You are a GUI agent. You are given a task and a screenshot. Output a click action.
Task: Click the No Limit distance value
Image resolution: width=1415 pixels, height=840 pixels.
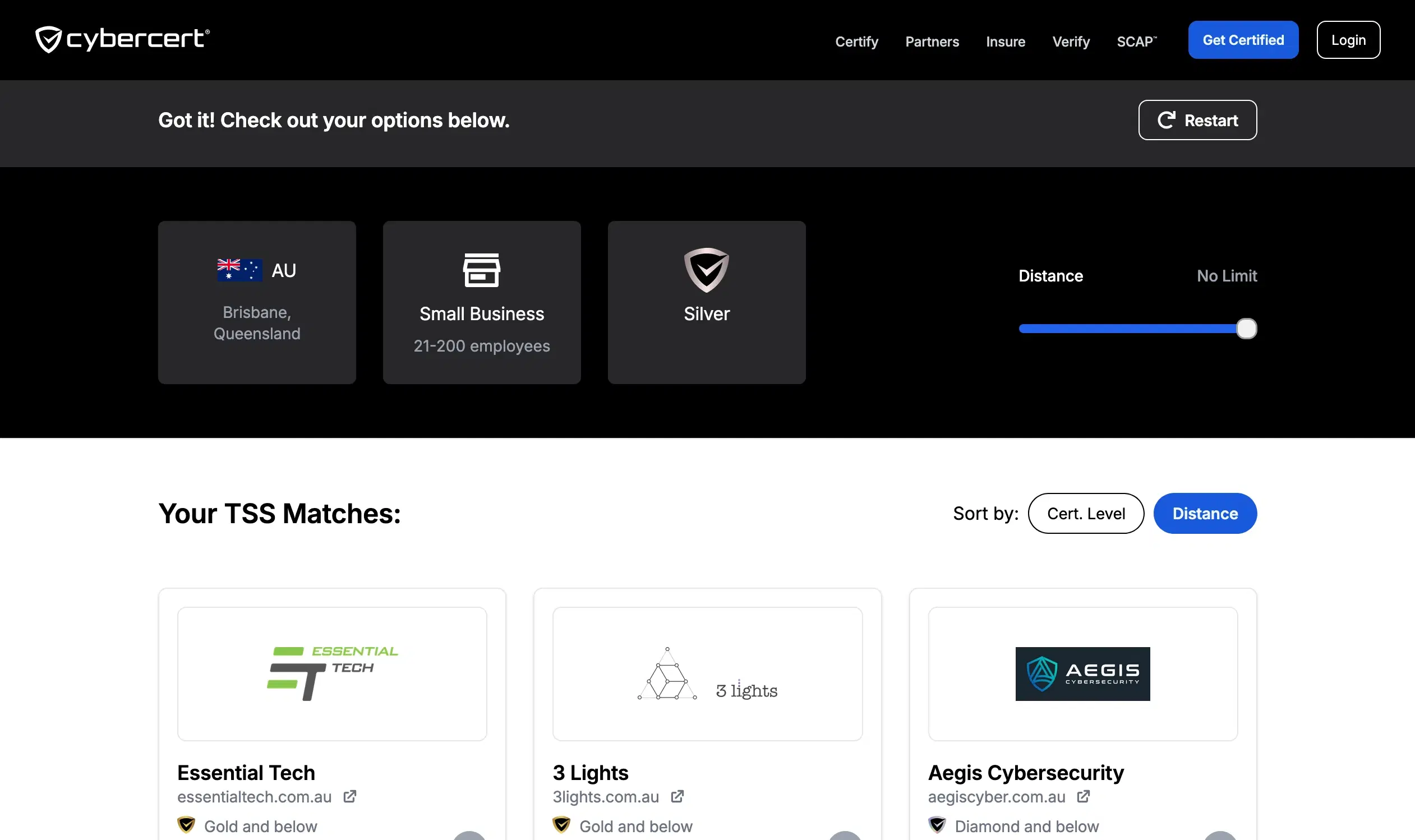point(1227,276)
